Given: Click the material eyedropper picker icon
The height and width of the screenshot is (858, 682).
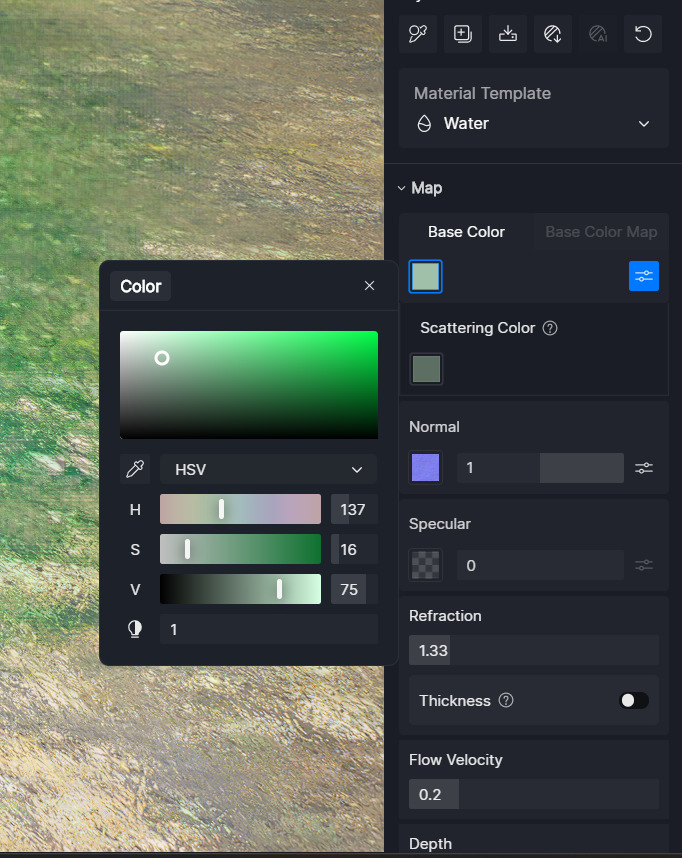Looking at the screenshot, I should [417, 34].
